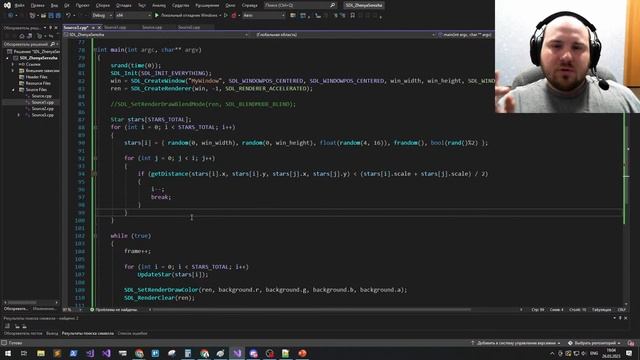Click the Home icon in the Solution Explorer toolbar
Image resolution: width=640 pixels, height=360 pixels.
(22, 36)
